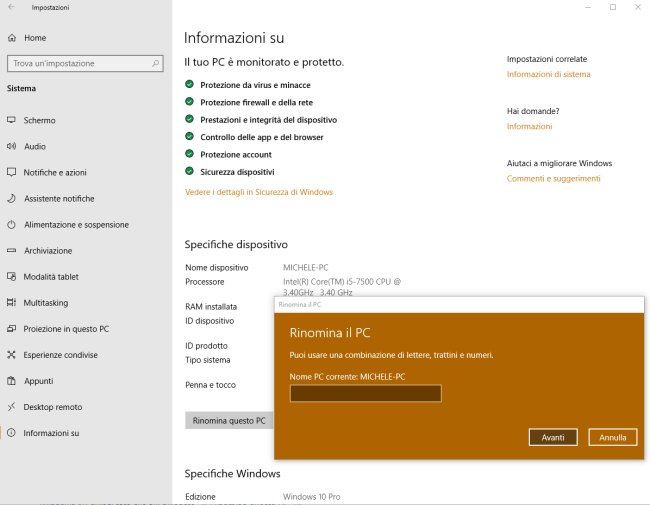Click the Windows 10 Pro edition value

click(312, 496)
